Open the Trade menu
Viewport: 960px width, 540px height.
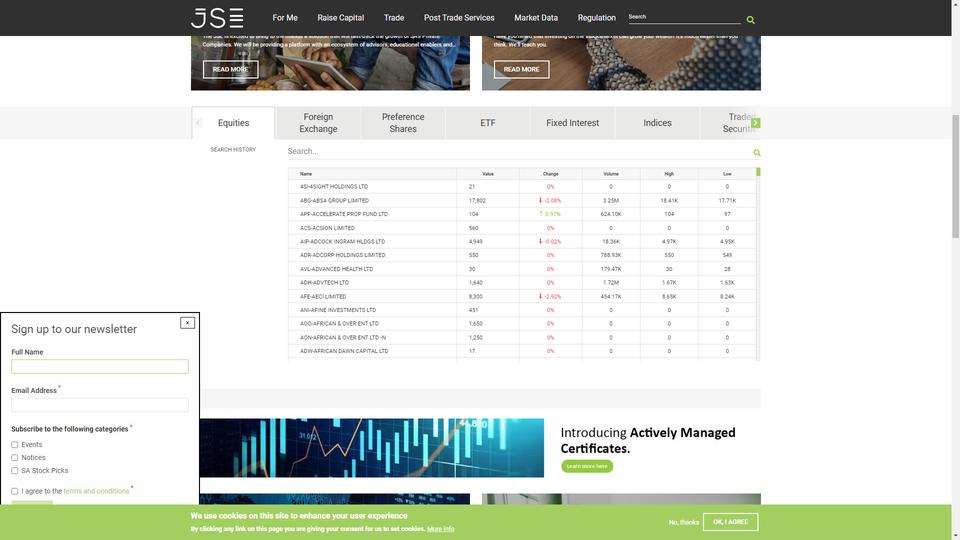[x=394, y=18]
